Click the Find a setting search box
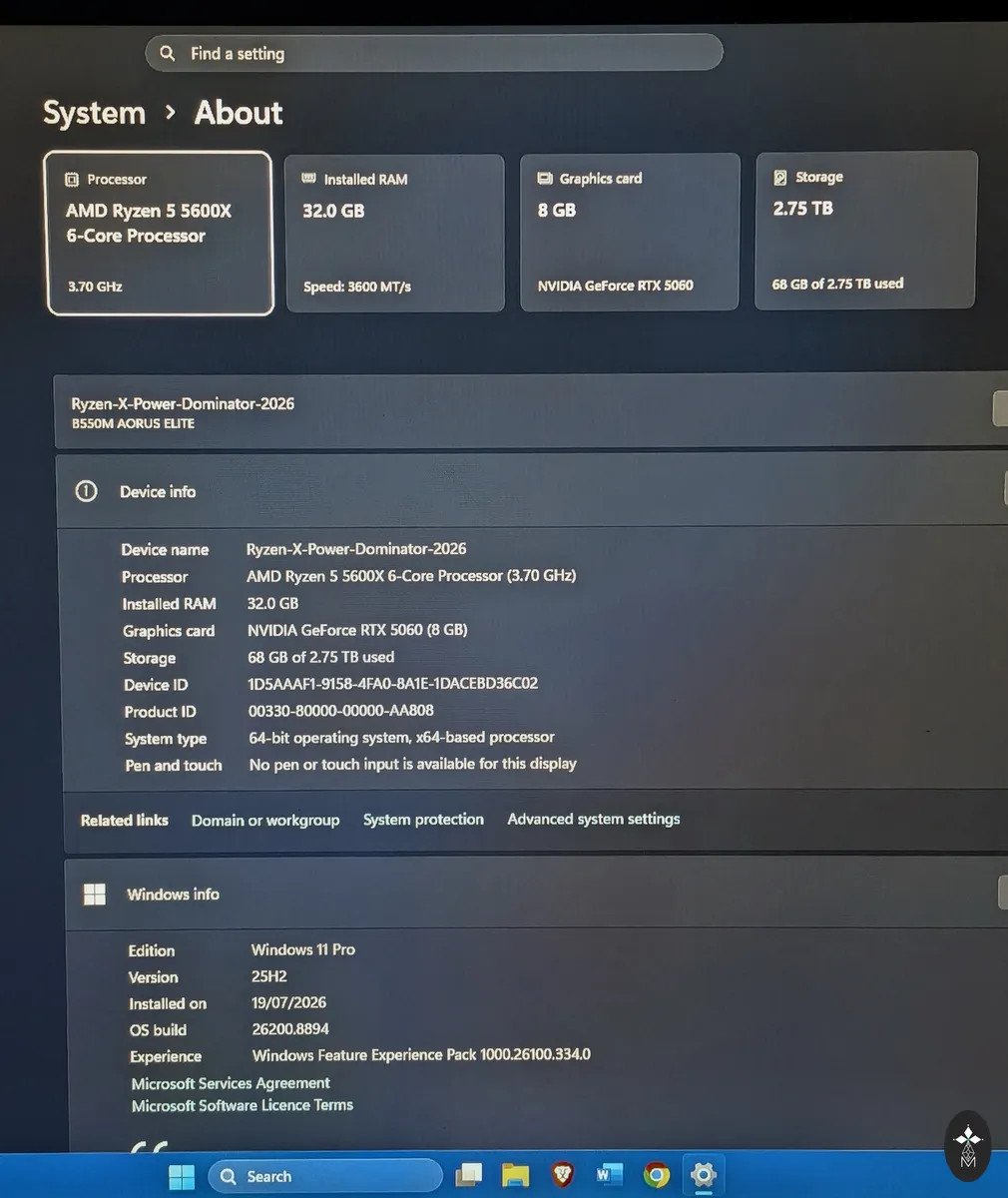This screenshot has width=1008, height=1198. (433, 53)
